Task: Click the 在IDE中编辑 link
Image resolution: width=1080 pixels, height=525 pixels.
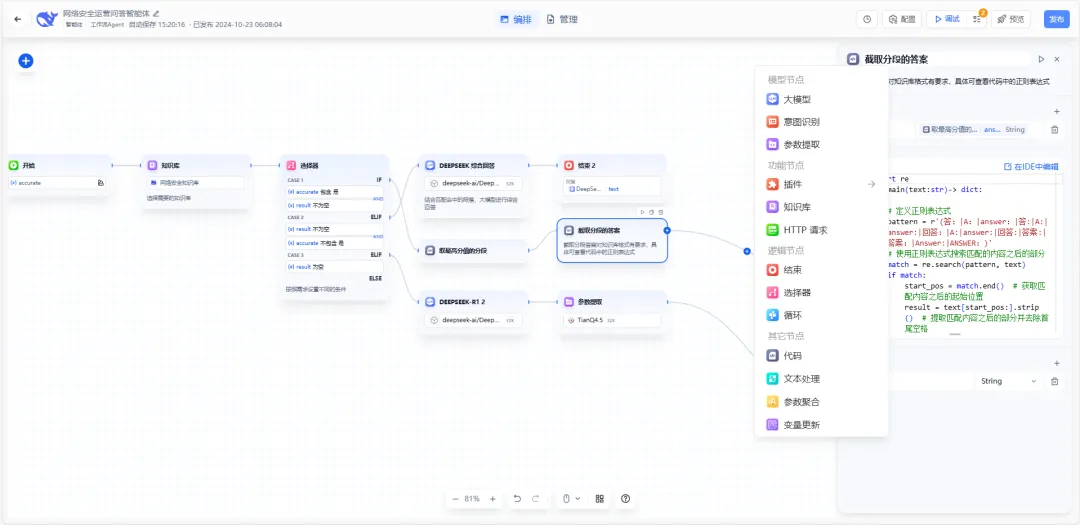Action: point(1030,166)
